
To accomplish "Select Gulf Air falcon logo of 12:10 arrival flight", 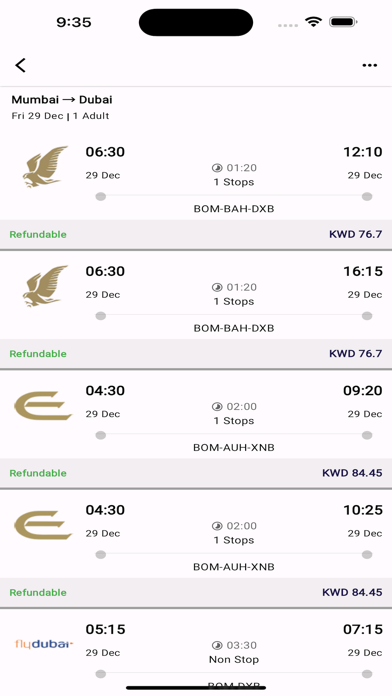I will pyautogui.click(x=45, y=167).
